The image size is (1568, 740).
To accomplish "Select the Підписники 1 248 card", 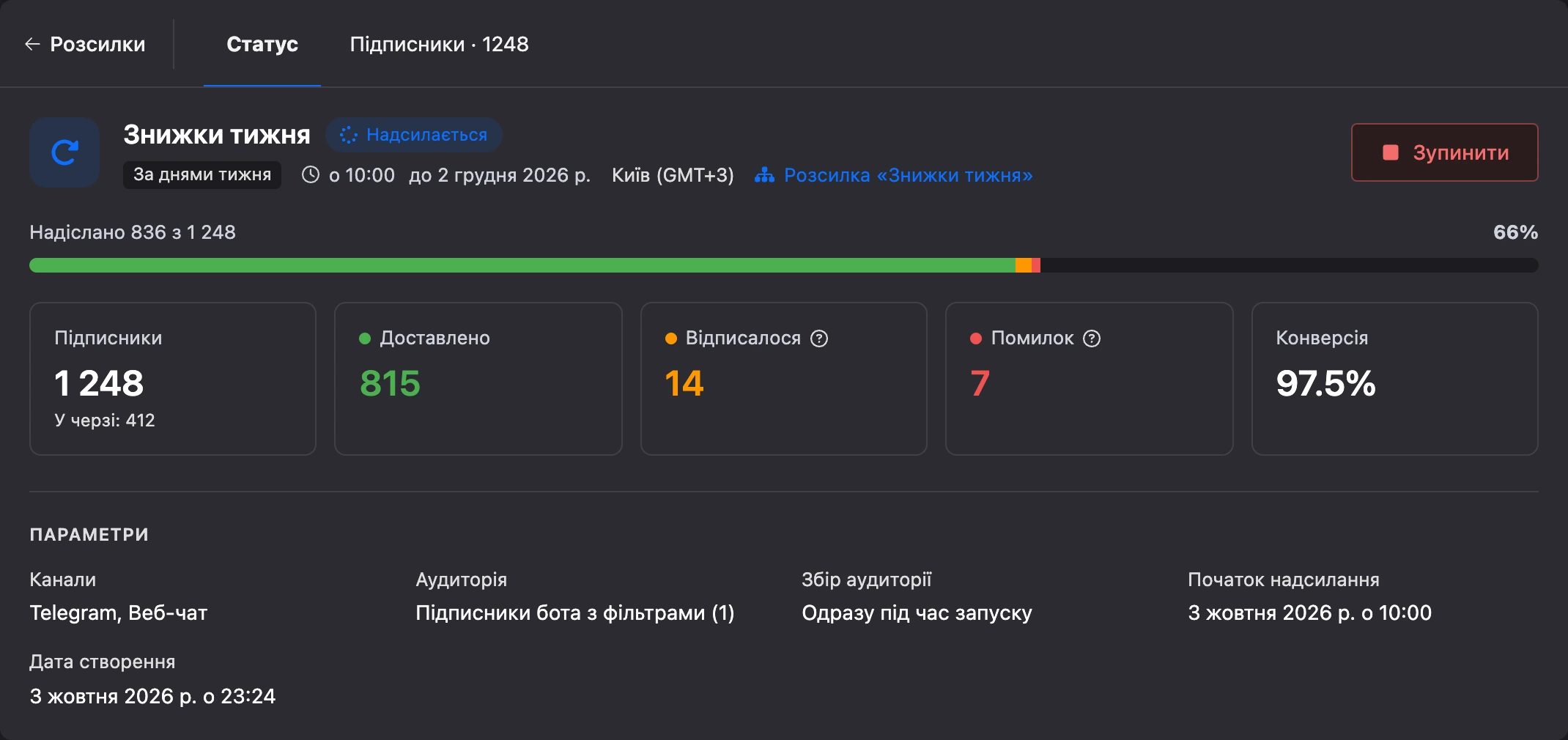I will point(173,379).
